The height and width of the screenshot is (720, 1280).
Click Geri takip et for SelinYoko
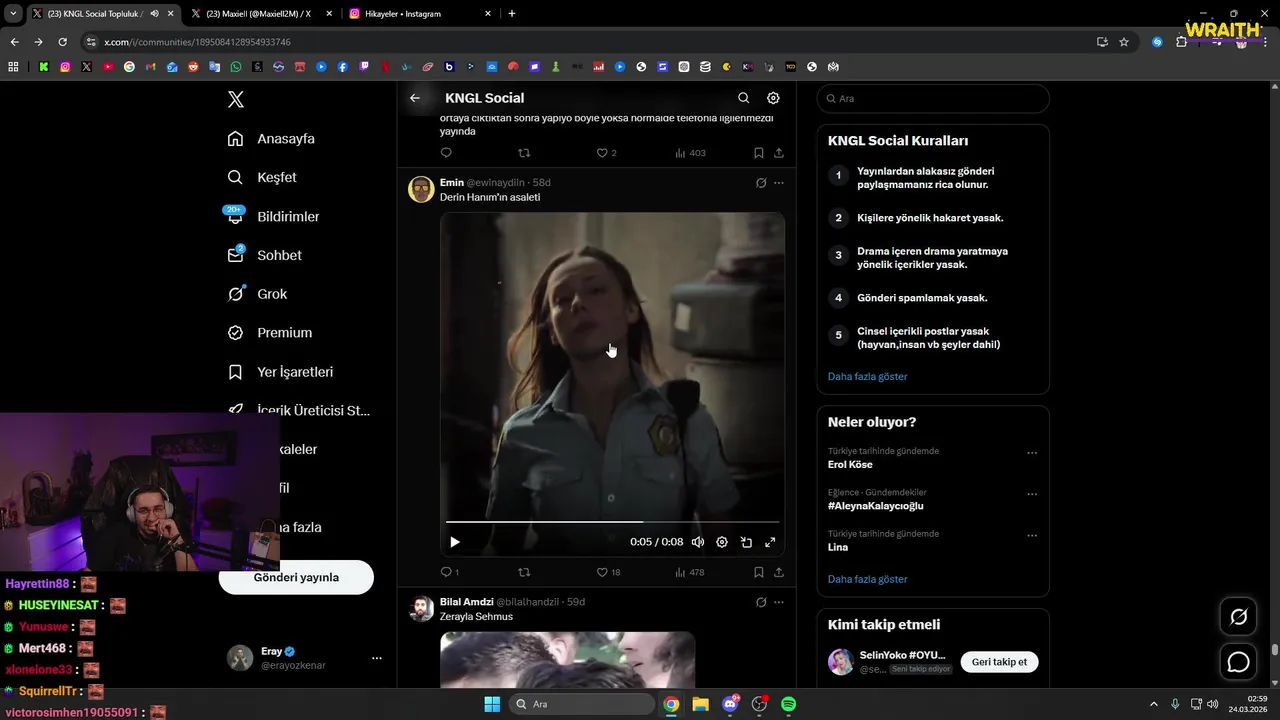[x=999, y=662]
